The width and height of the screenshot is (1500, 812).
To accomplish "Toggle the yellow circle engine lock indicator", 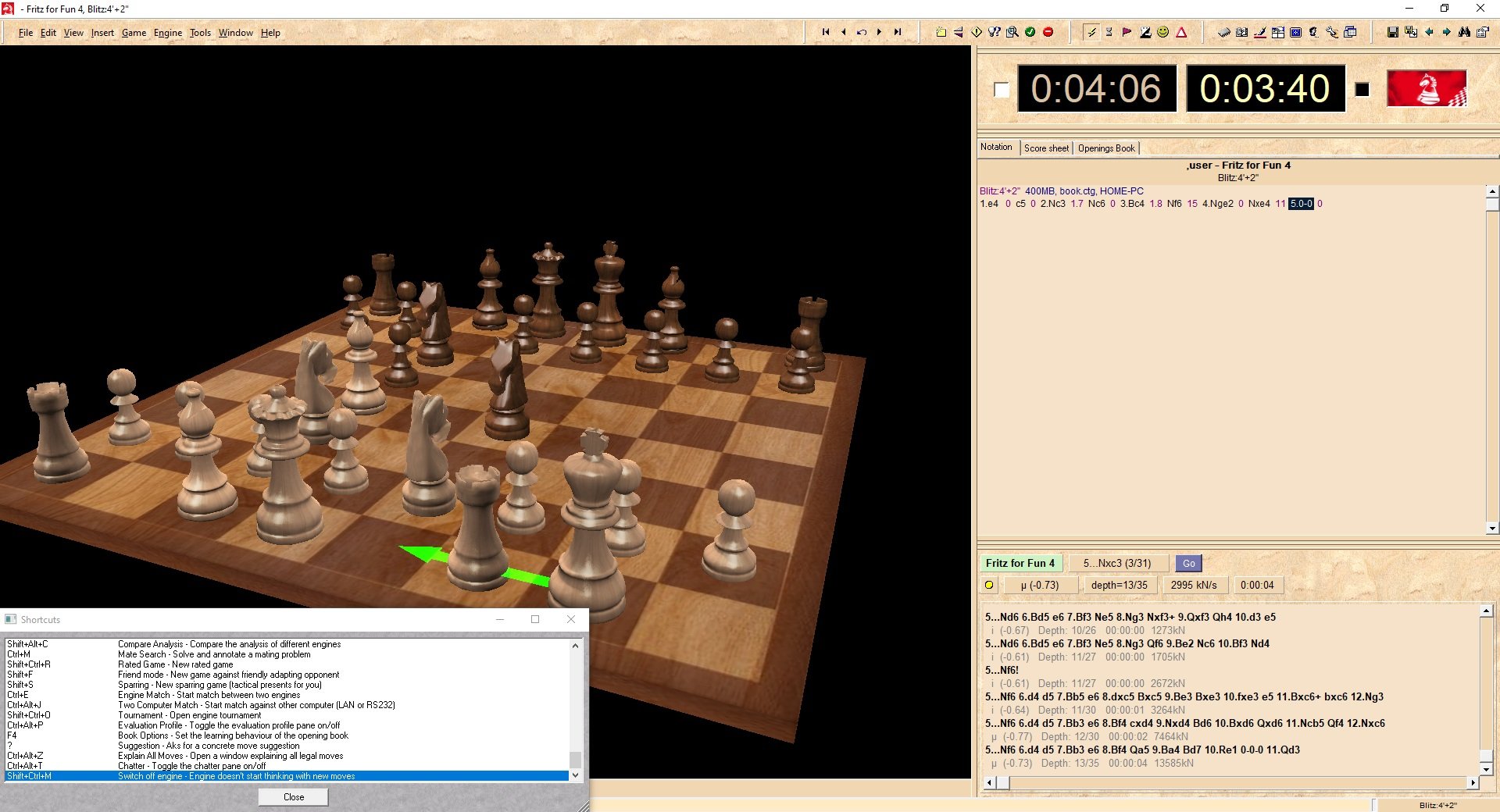I will 989,585.
